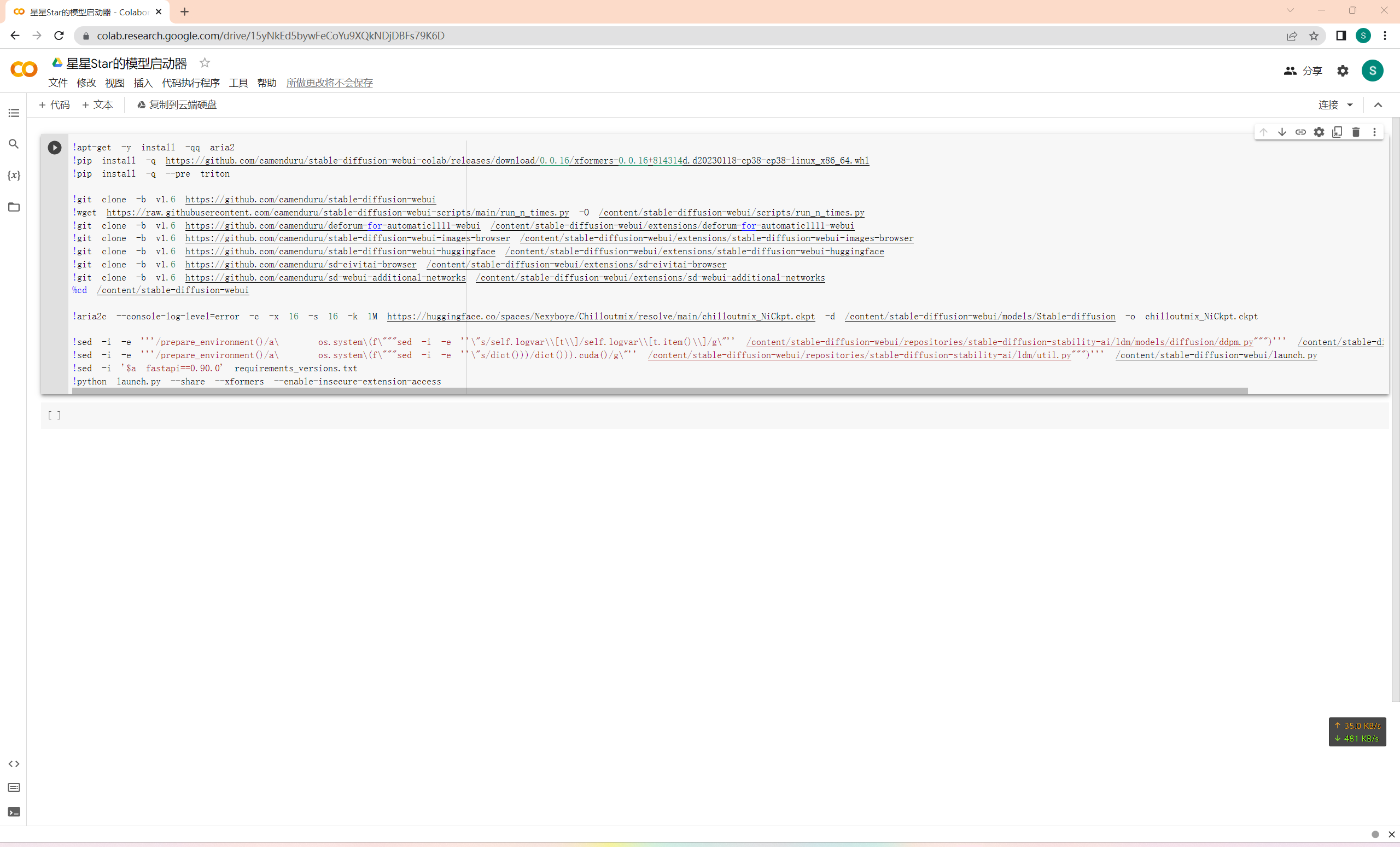Collapse the header with the chevron
The width and height of the screenshot is (1400, 847).
point(1378,105)
